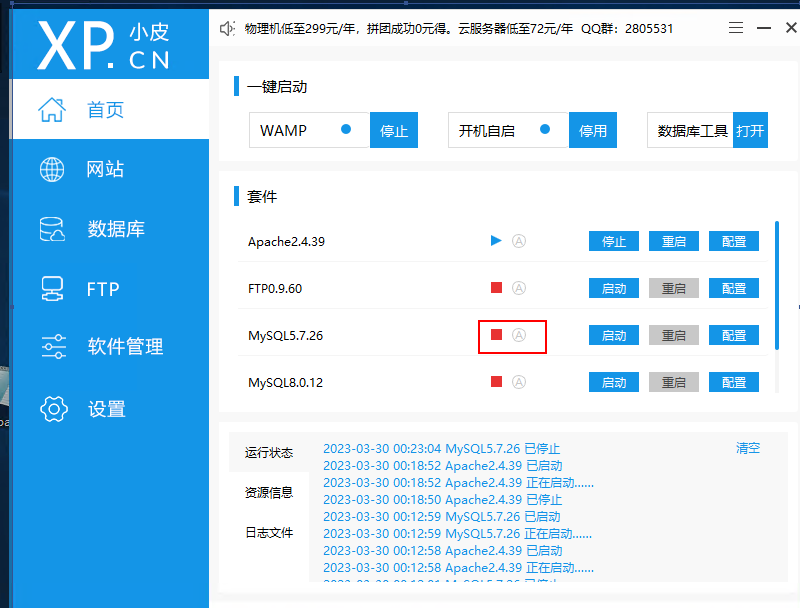Click log entry 00:18:50 Apache2.4.39 已停止
800x608 pixels.
click(443, 500)
